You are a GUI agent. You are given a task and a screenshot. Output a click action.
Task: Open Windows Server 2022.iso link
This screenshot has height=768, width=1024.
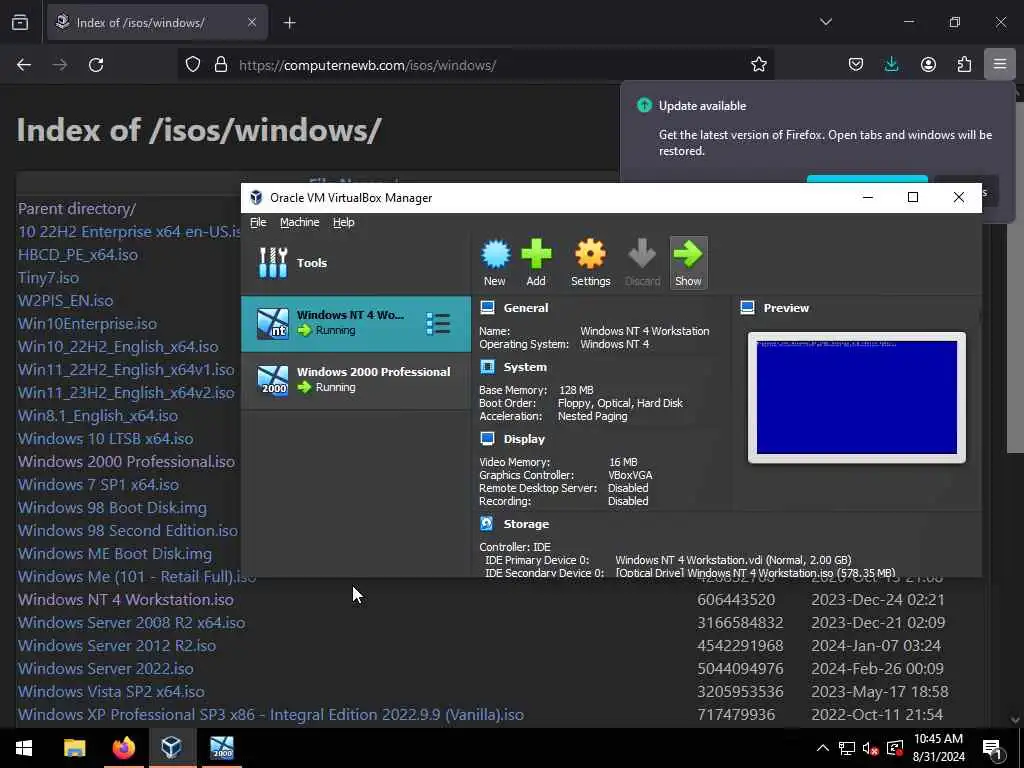point(106,669)
